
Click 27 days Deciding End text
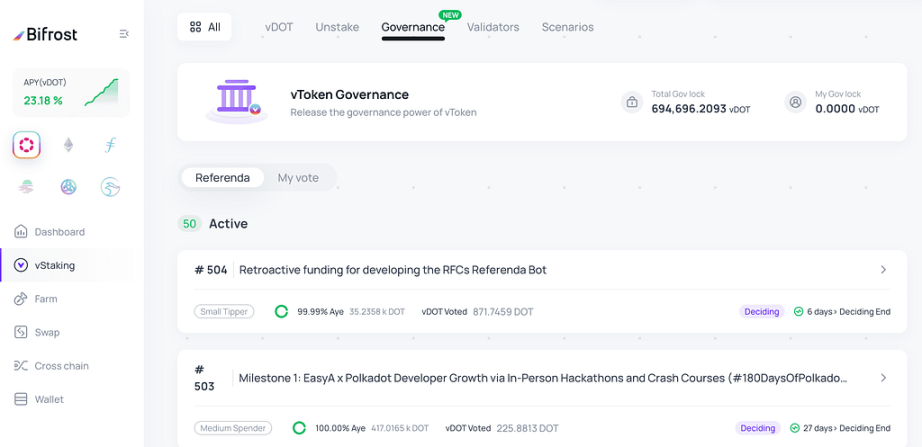(x=847, y=428)
